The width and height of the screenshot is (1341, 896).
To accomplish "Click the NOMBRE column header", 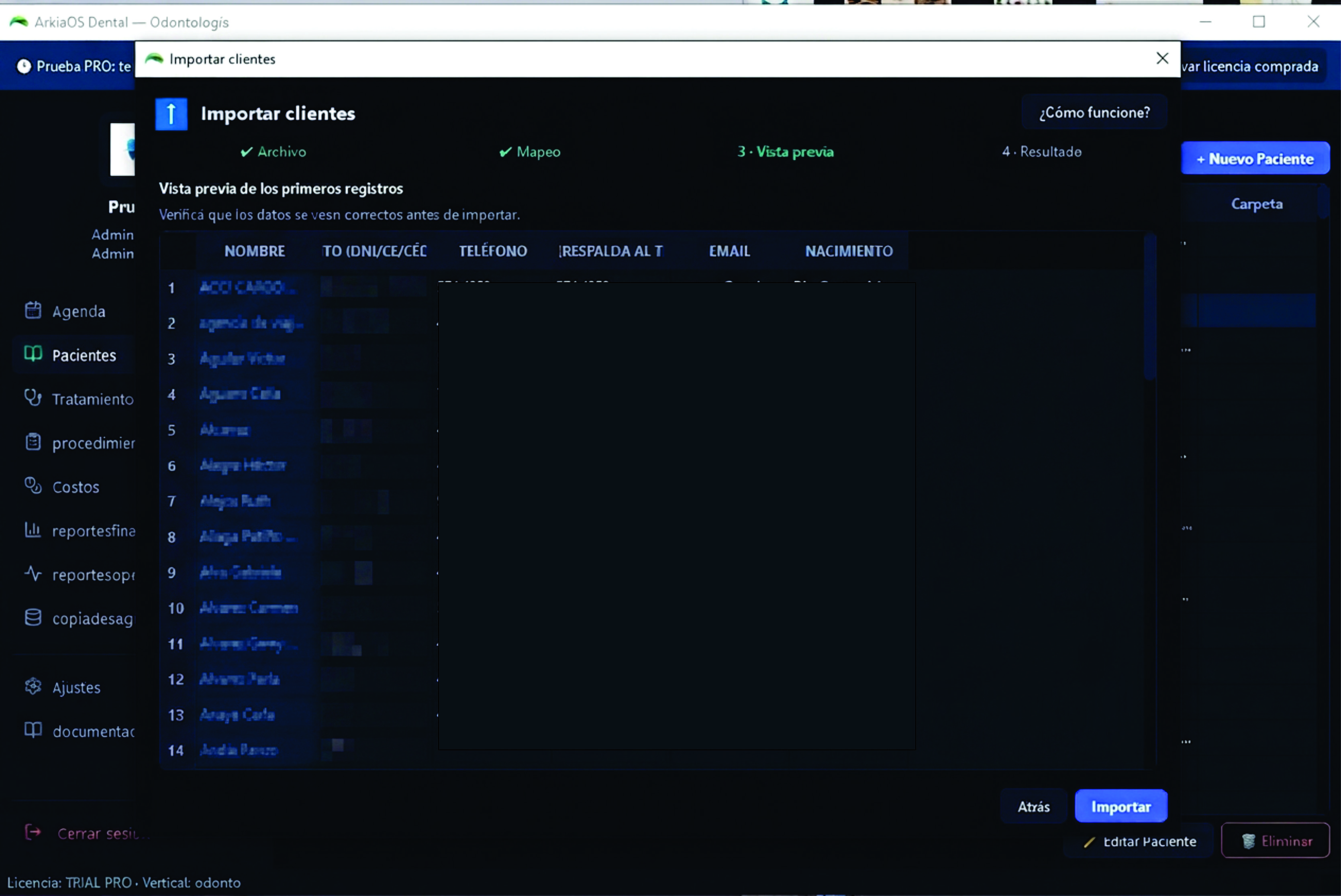I will (x=254, y=251).
